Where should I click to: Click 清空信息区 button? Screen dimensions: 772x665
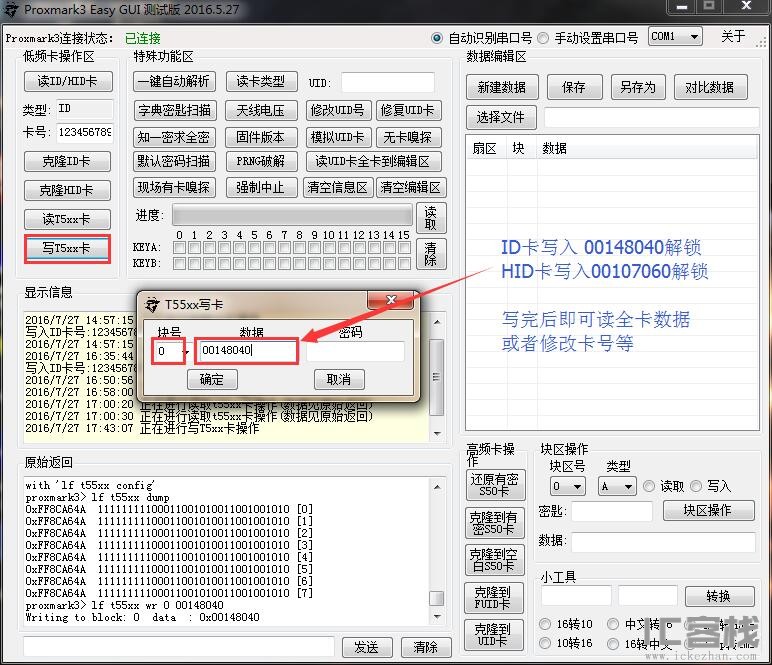tap(338, 188)
